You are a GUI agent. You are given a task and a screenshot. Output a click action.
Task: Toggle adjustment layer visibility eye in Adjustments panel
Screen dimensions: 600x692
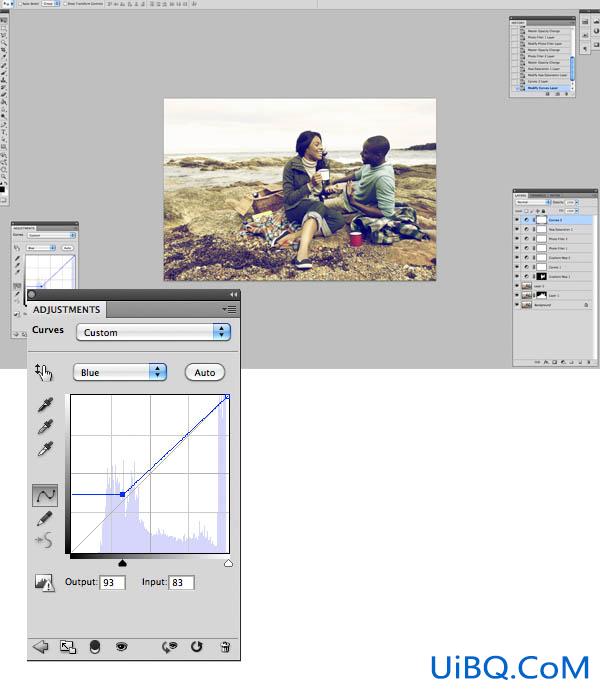point(121,647)
